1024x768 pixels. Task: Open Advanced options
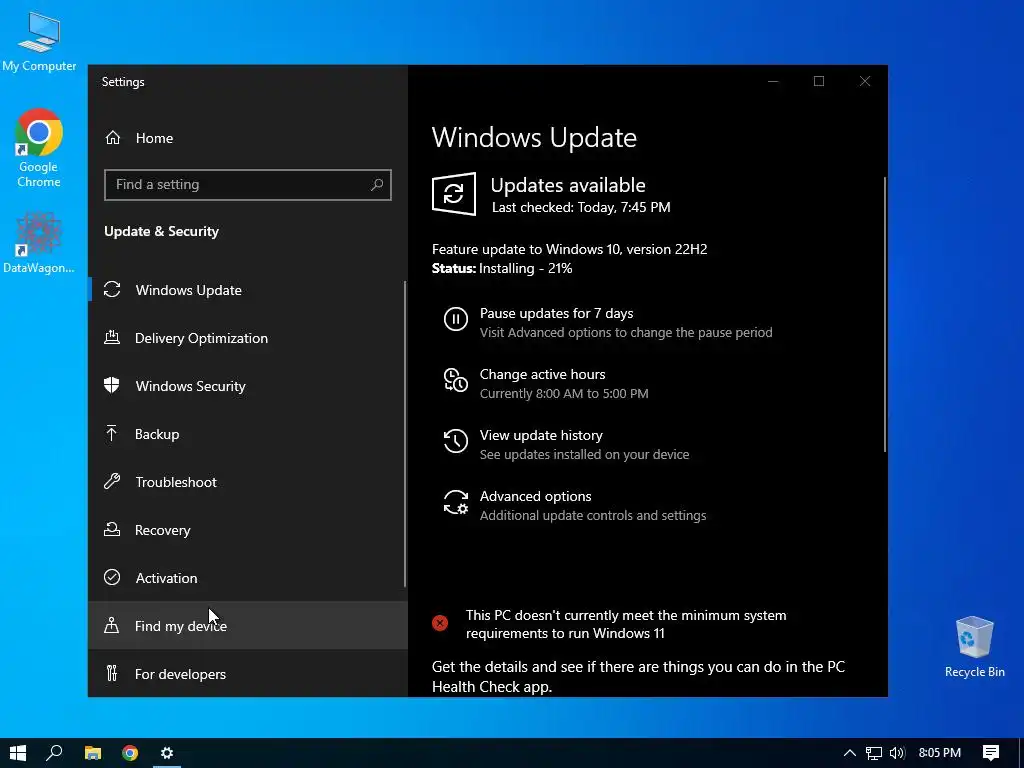[536, 496]
